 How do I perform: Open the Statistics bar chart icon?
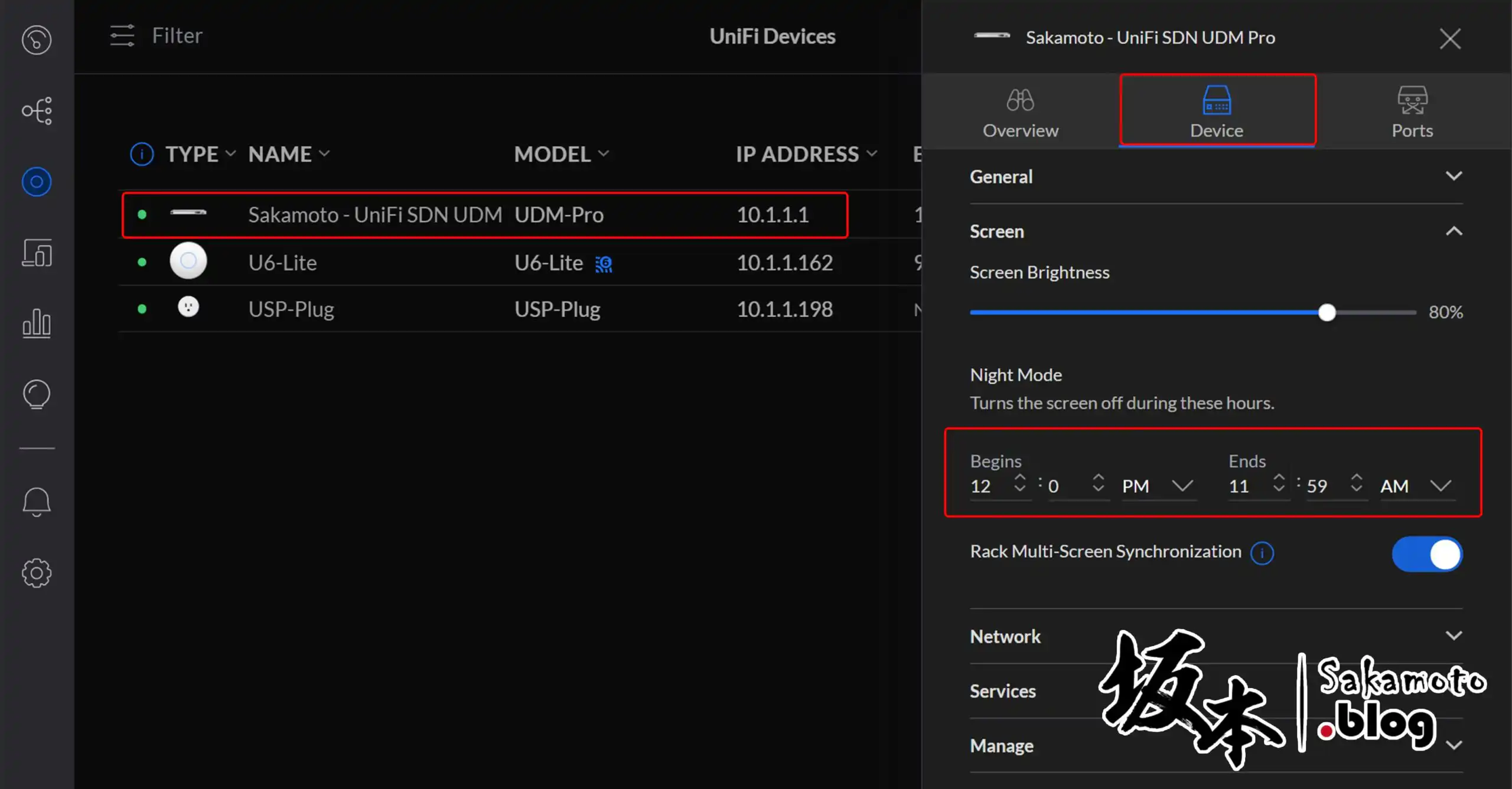click(37, 323)
